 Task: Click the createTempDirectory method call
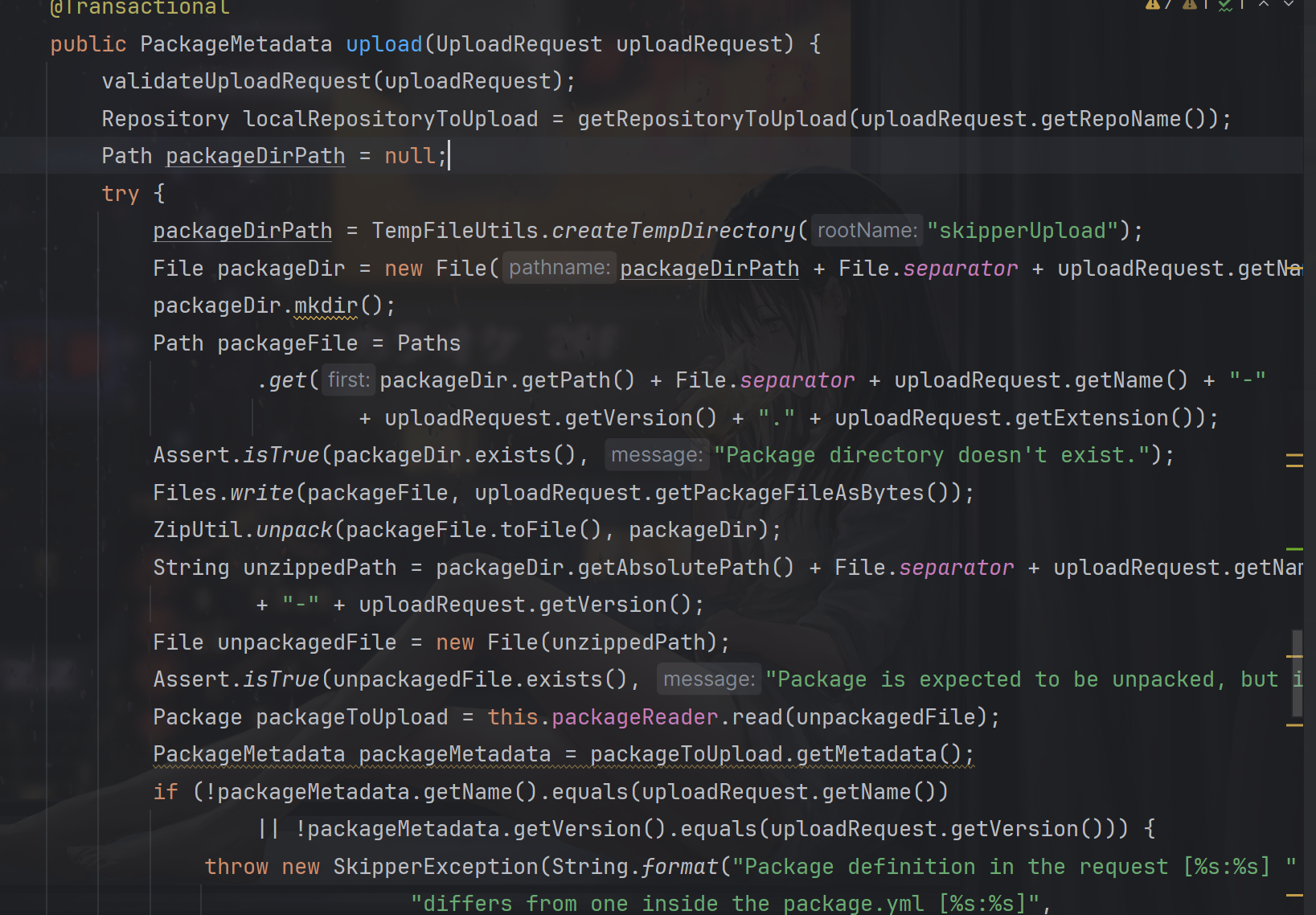click(x=674, y=231)
